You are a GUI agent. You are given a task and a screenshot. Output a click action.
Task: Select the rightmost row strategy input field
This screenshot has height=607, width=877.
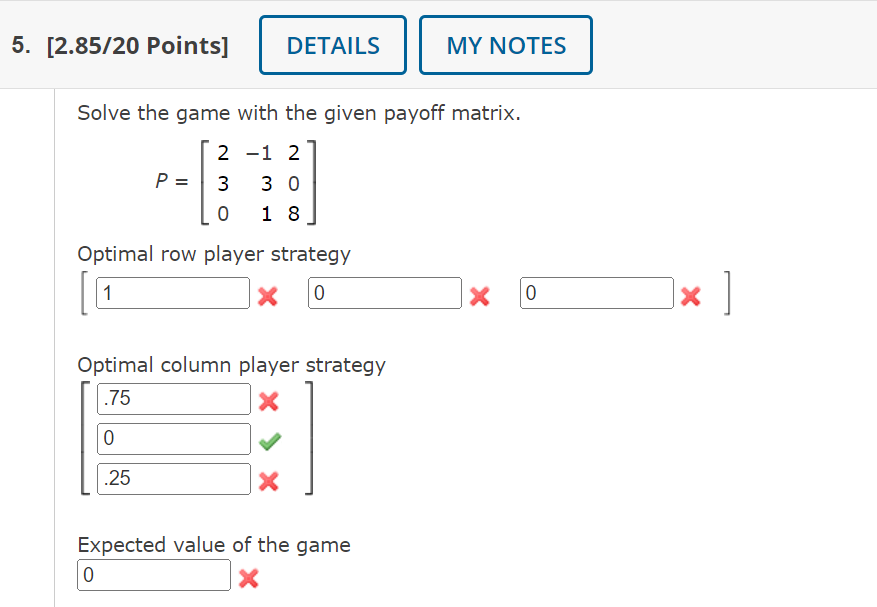(596, 292)
